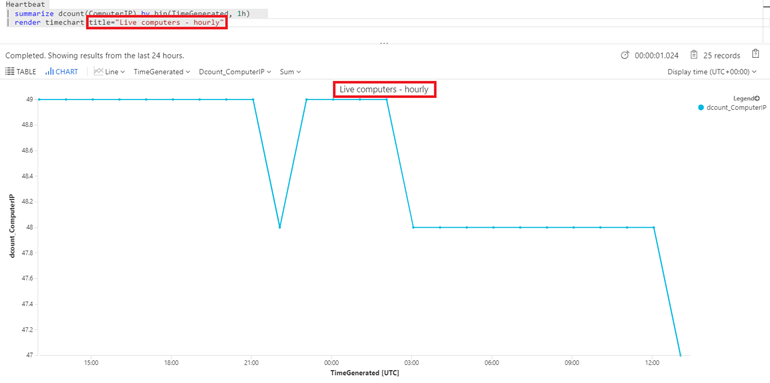
Task: Toggle the Legend collapse icon
Action: (x=757, y=98)
